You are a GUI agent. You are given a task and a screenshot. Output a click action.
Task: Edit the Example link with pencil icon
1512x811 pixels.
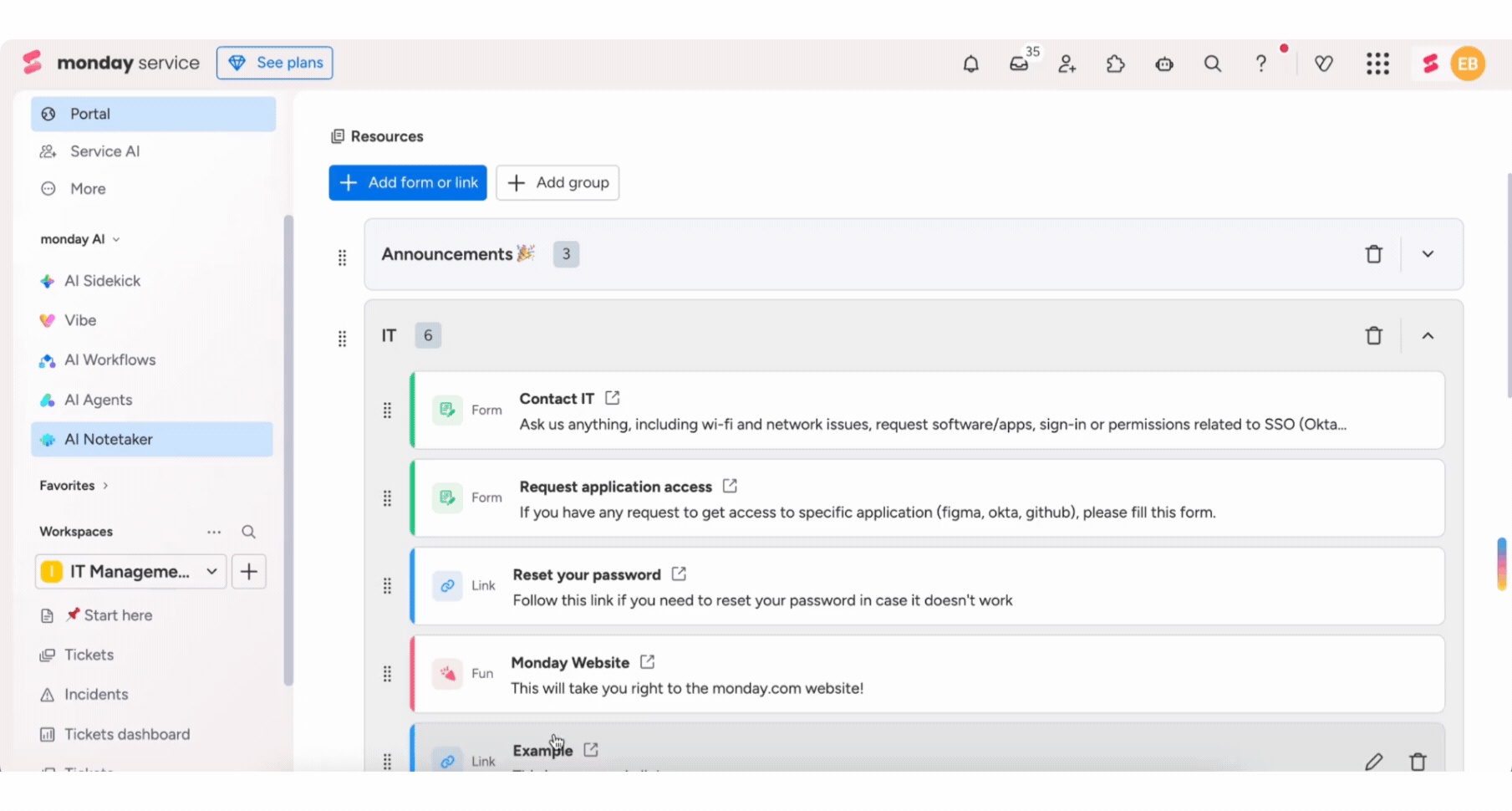pyautogui.click(x=1374, y=762)
